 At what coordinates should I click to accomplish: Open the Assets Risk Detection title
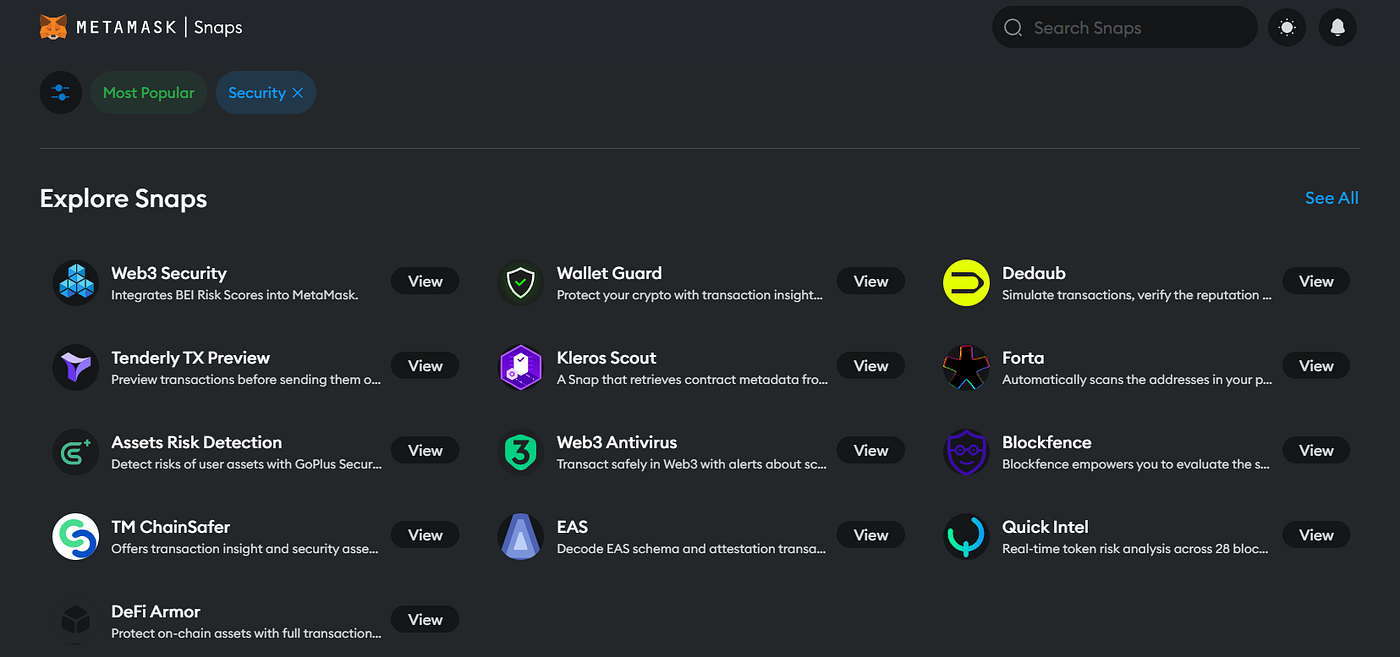pyautogui.click(x=197, y=442)
